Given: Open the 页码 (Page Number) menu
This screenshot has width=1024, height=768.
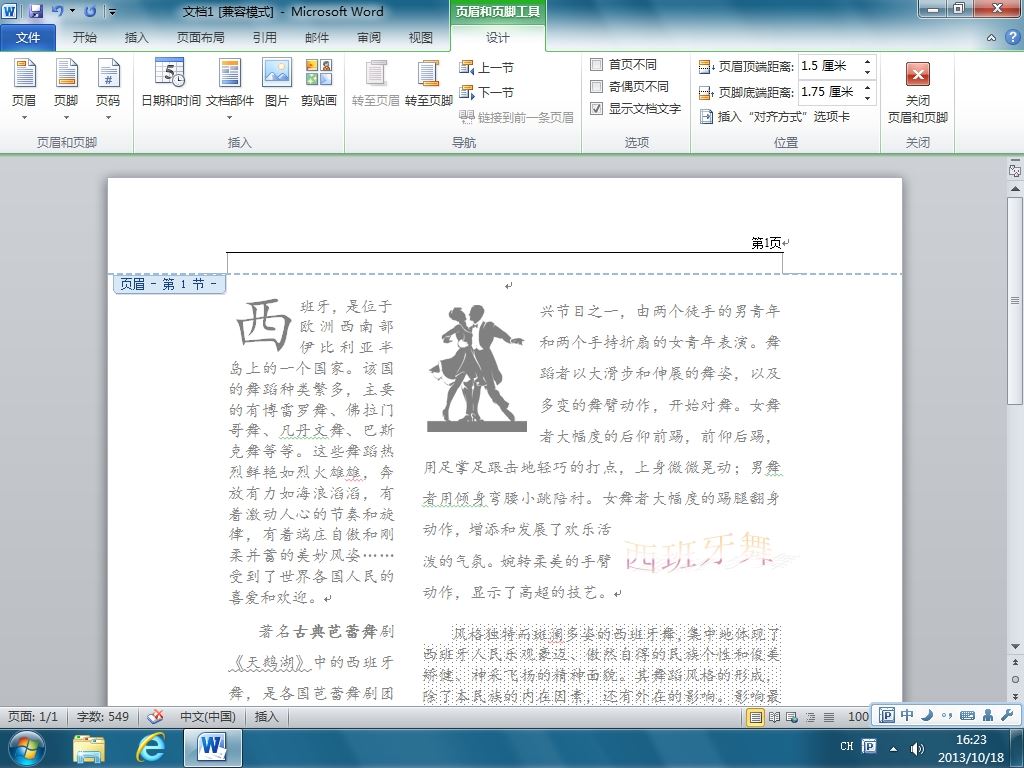Looking at the screenshot, I should coord(108,82).
